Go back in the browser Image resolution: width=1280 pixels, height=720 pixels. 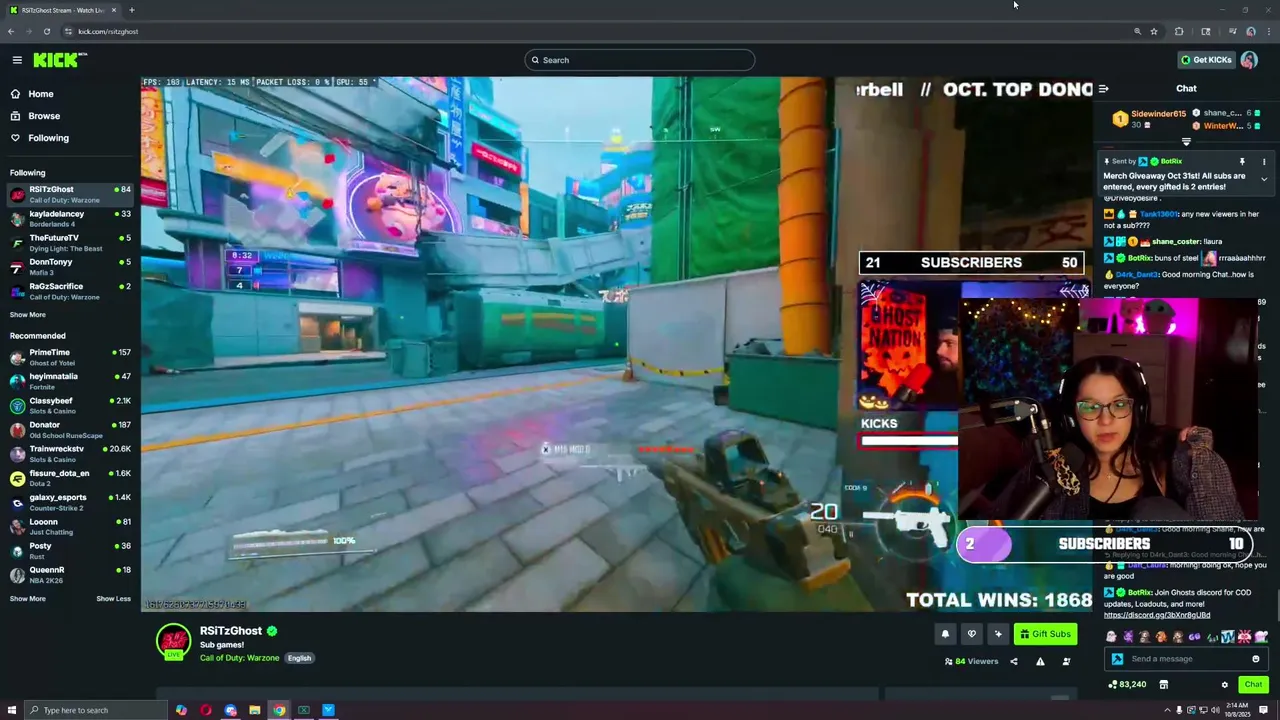(x=11, y=31)
